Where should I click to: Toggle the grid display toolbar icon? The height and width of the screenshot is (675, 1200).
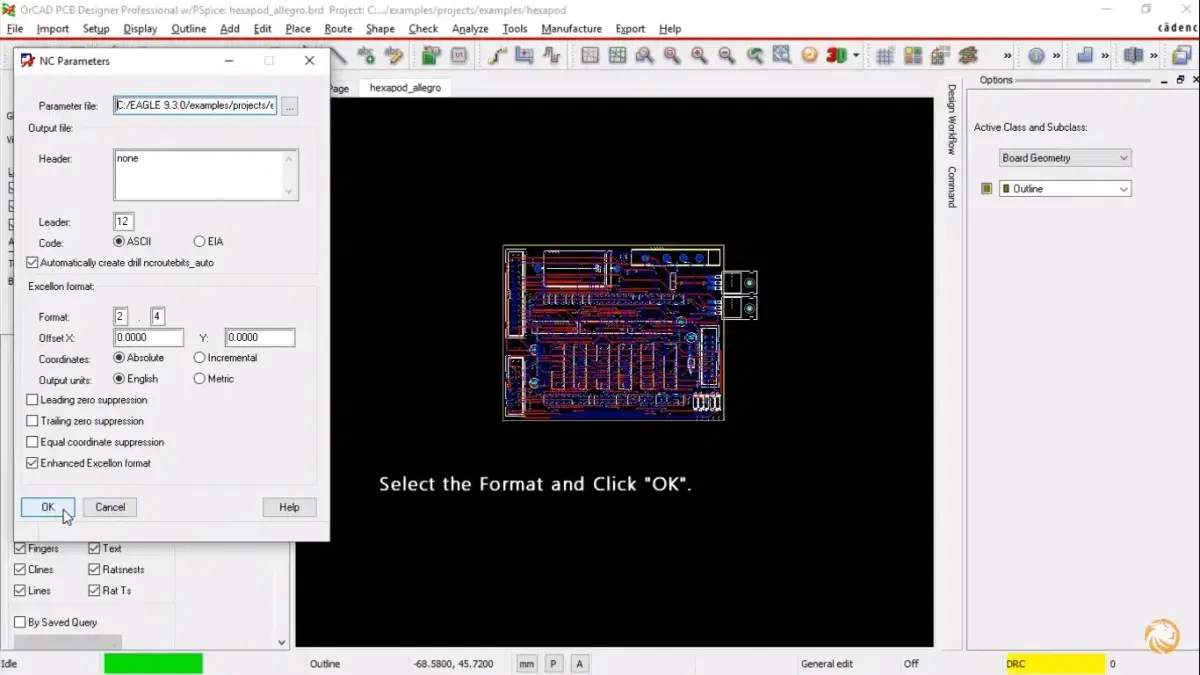click(x=885, y=56)
